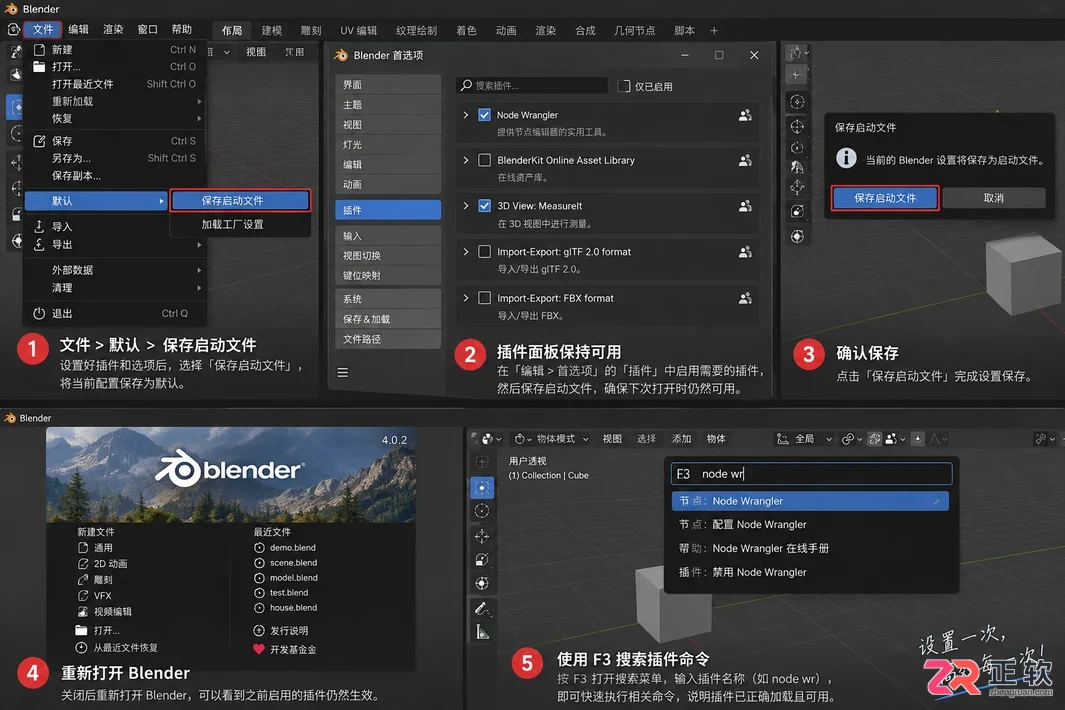Switch to the 雕刻 workspace tab

(x=310, y=31)
